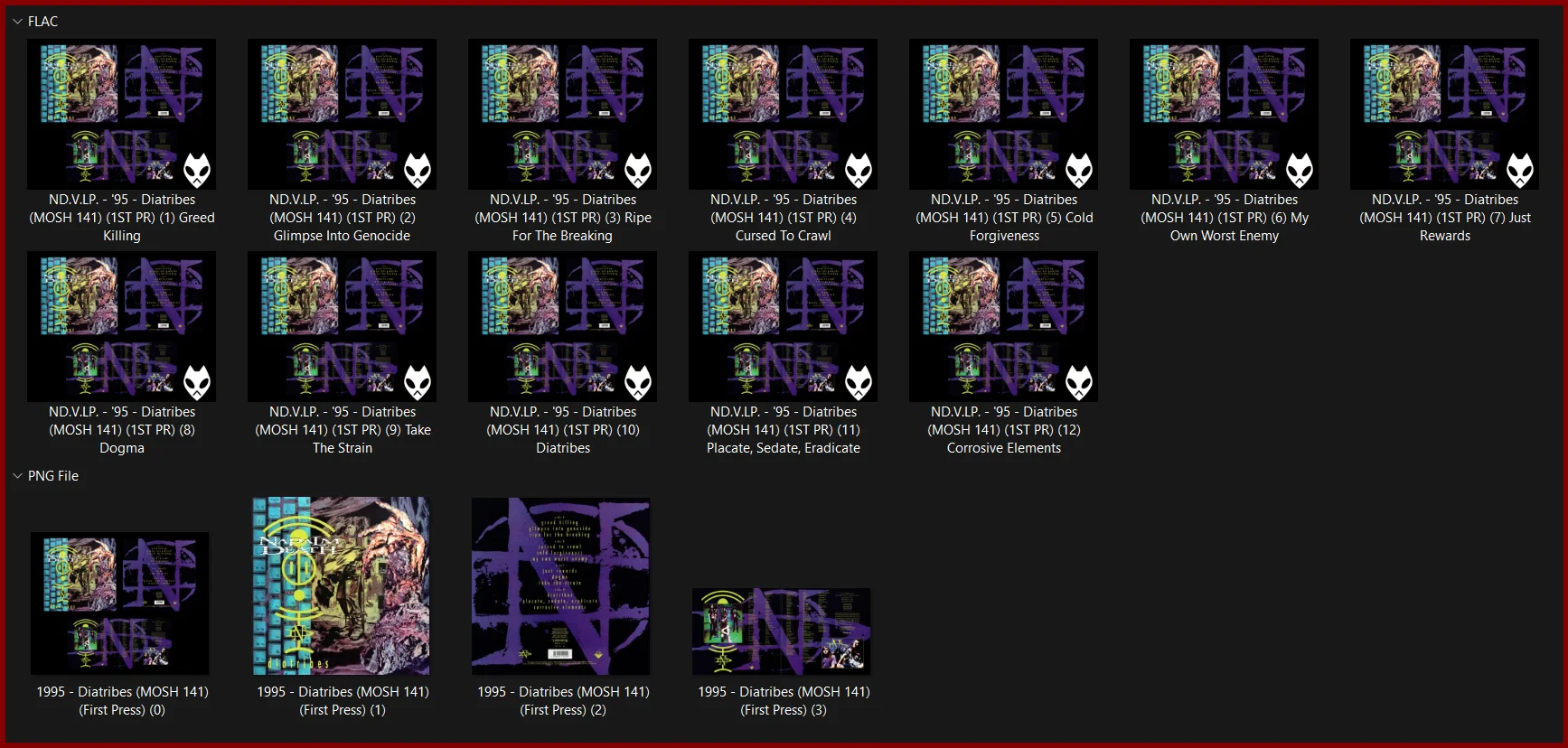Screen dimensions: 1568x748
Task: Select the file name ending "(4) Cursed To Crawl"
Action: (784, 218)
